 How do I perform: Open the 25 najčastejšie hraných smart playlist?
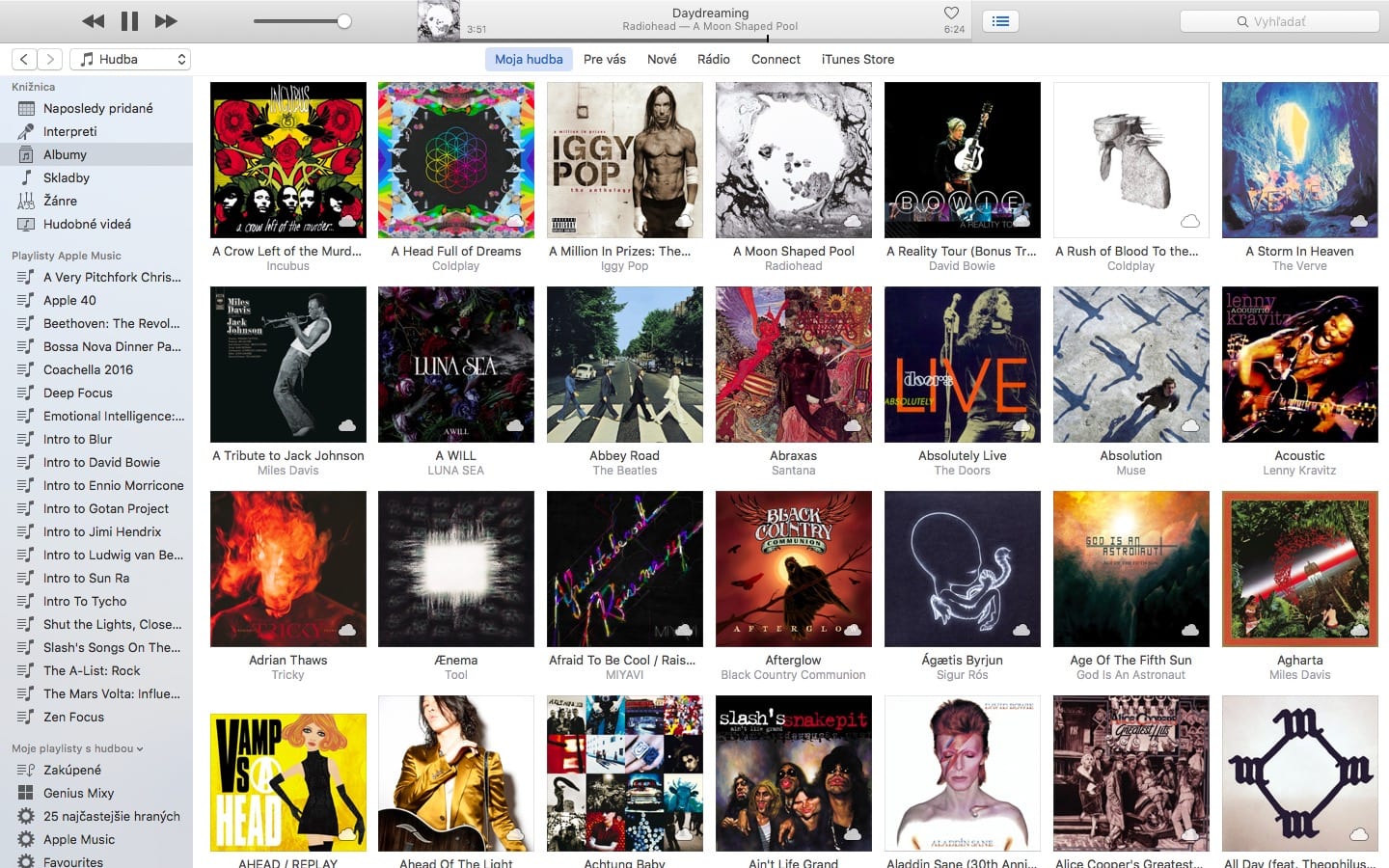[96, 816]
